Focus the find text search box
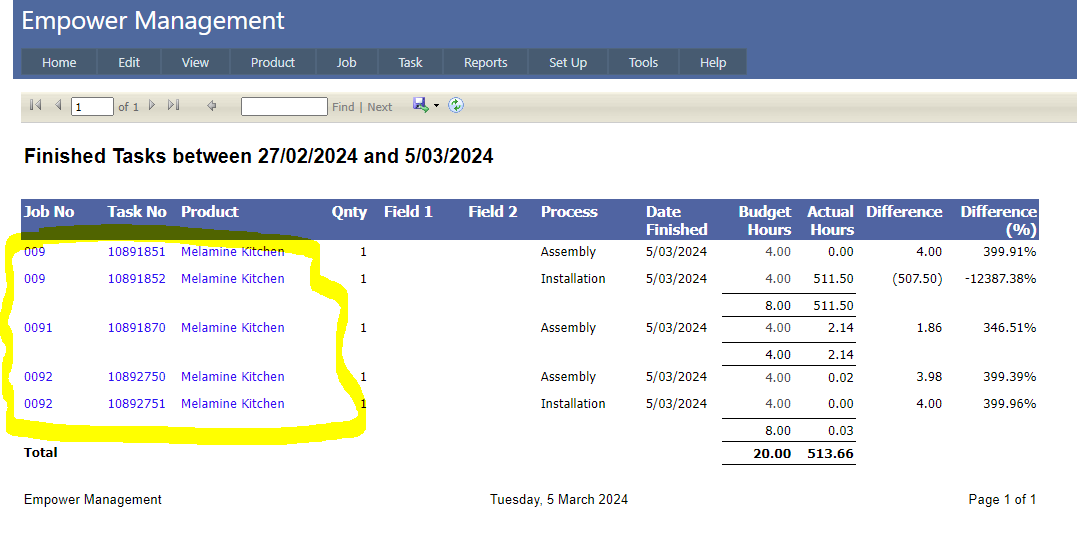Image resolution: width=1077 pixels, height=556 pixels. coord(284,106)
